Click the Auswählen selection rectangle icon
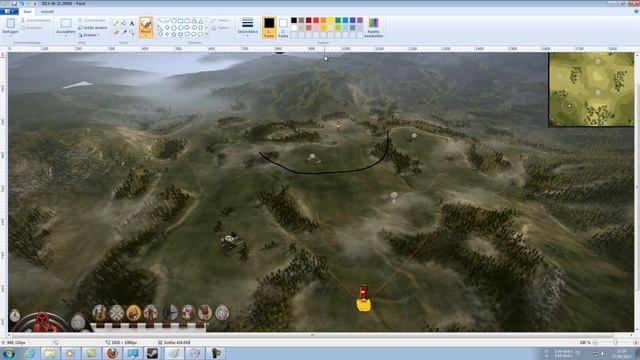Image resolution: width=640 pixels, height=360 pixels. pos(66,23)
